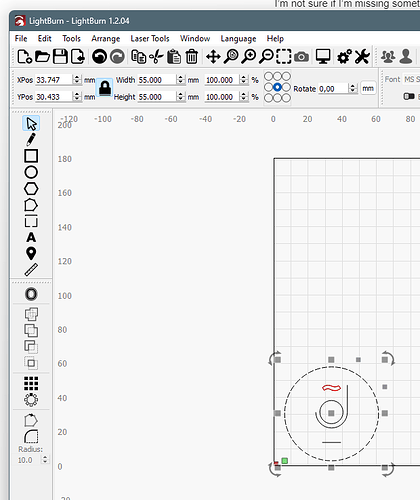Open Settings gears icon
420x500 pixels.
(x=344, y=56)
